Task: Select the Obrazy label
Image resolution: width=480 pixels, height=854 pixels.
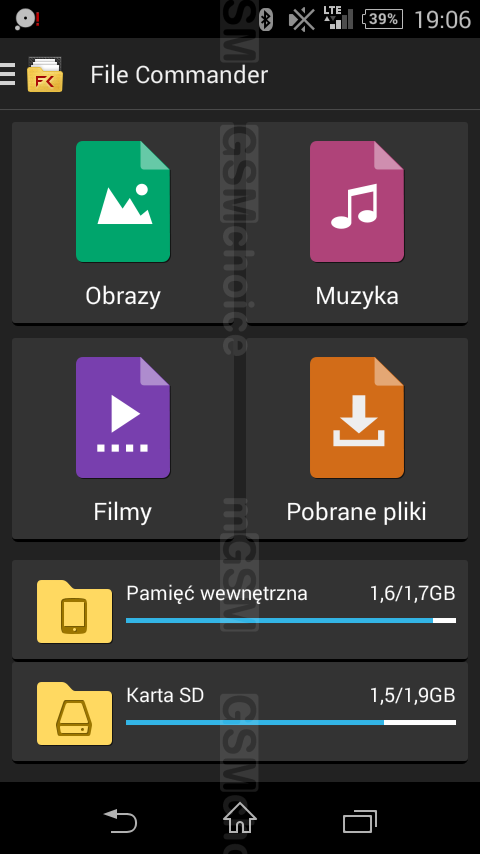Action: coord(123,296)
